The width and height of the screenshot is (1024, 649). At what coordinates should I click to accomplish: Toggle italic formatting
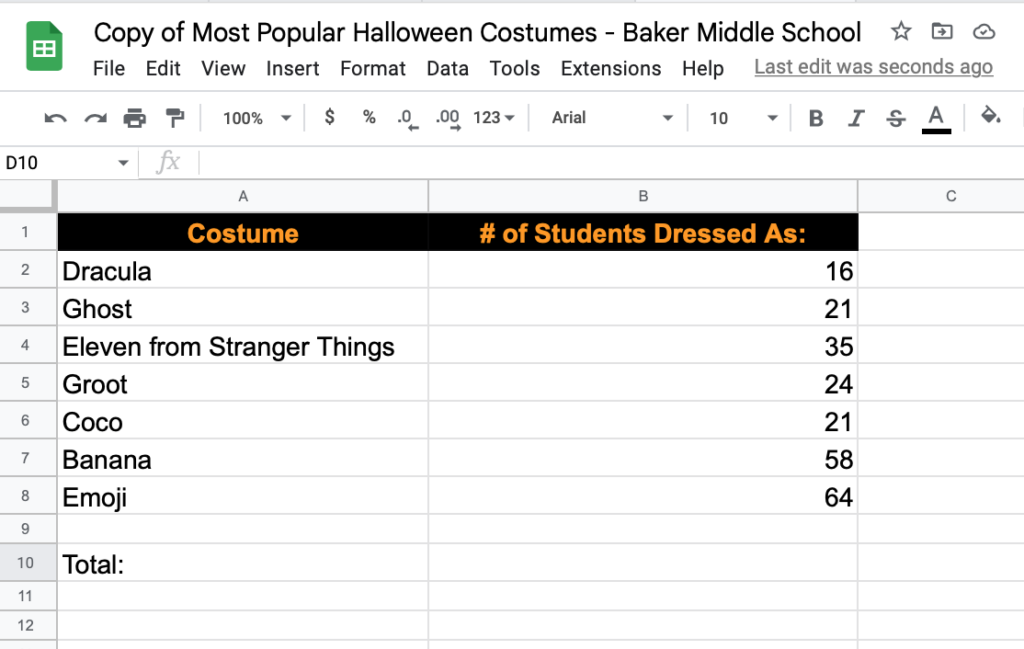[x=856, y=117]
